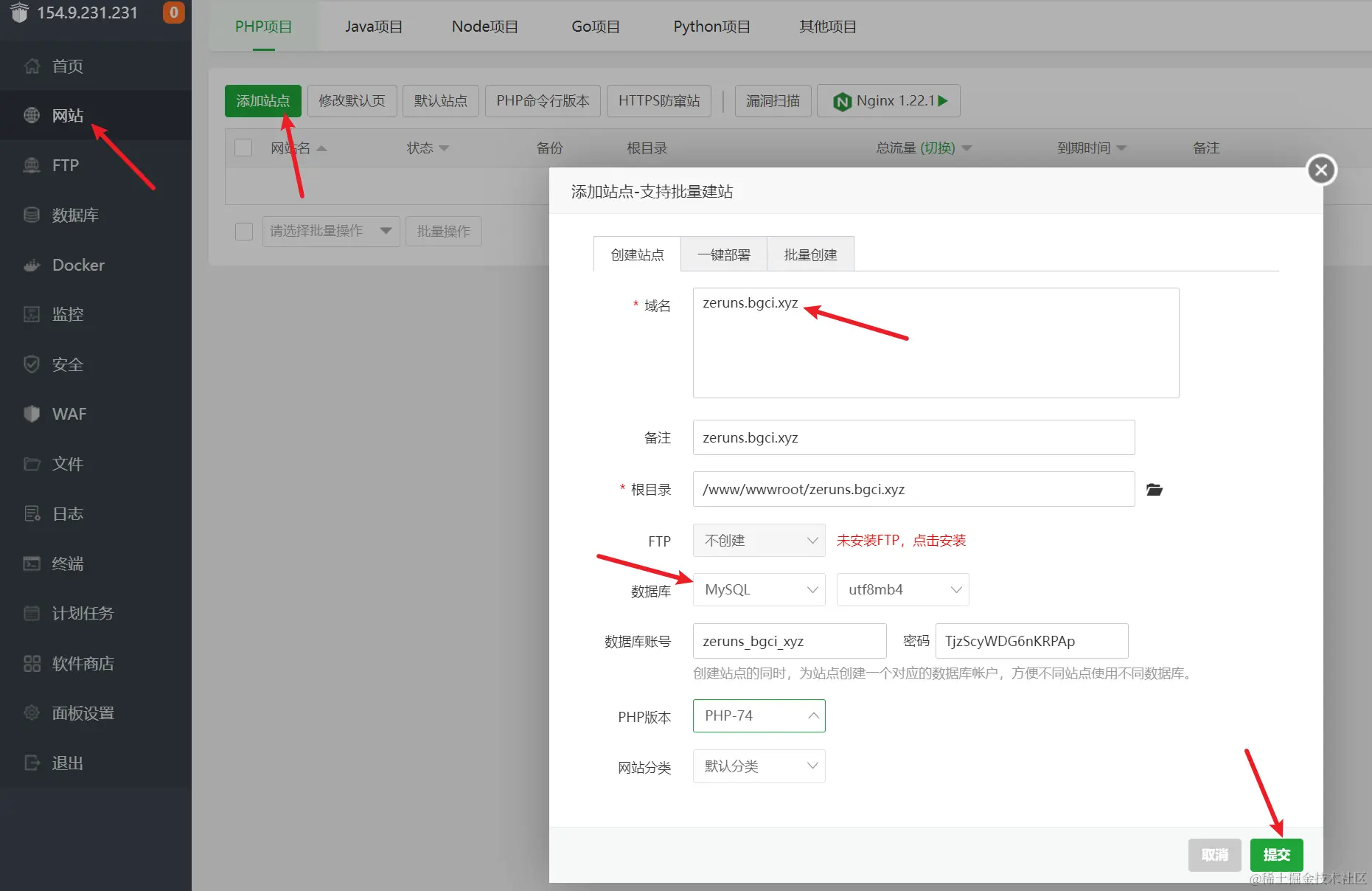This screenshot has height=891, width=1372.
Task: Toggle the select-all checkbox in table header
Action: click(x=243, y=148)
